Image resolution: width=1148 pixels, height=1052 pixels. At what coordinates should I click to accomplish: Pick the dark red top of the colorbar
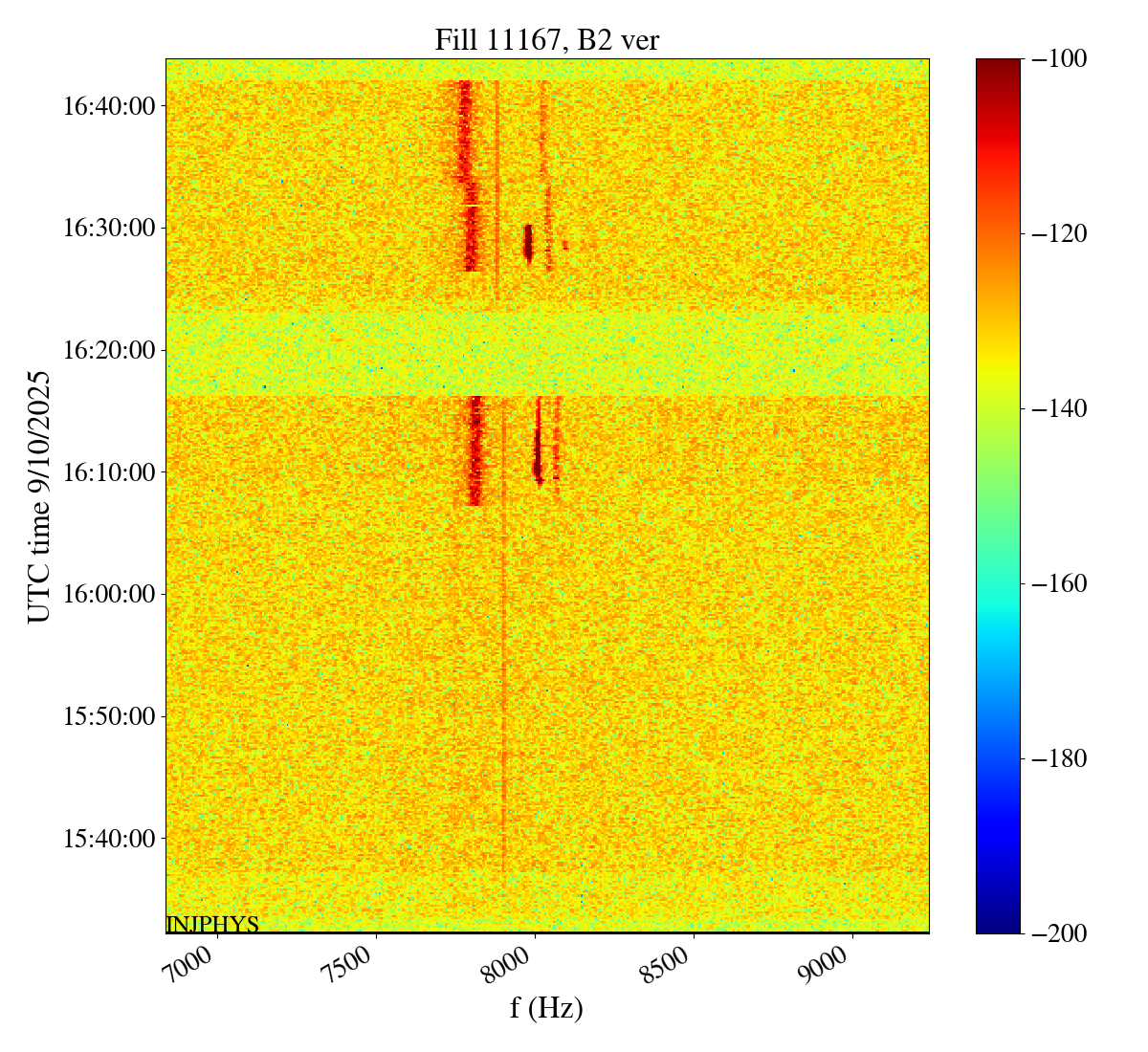point(998,67)
